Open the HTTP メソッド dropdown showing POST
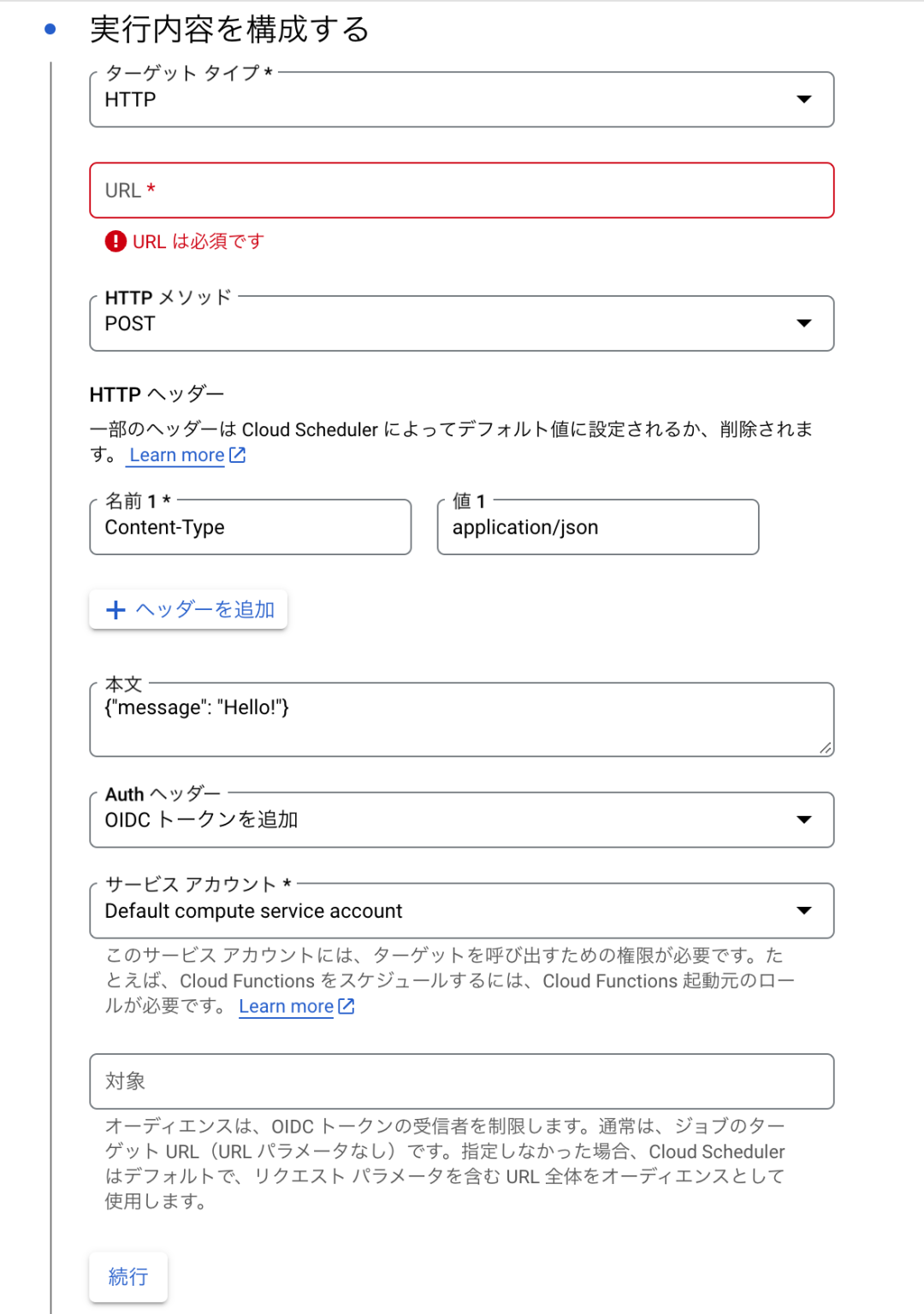The image size is (924, 1314). tap(462, 323)
